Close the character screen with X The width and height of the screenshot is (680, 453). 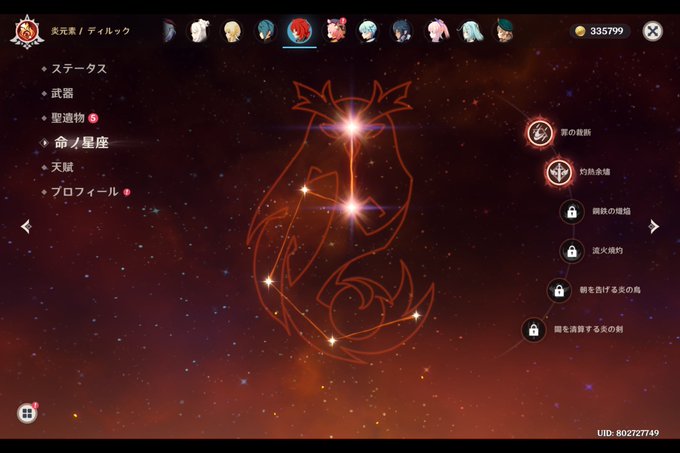(x=652, y=31)
